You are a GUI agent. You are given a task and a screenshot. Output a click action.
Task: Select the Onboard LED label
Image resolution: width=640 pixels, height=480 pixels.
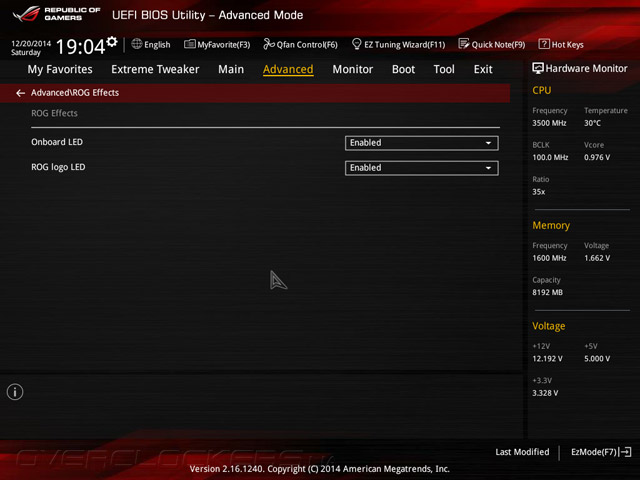pyautogui.click(x=57, y=142)
